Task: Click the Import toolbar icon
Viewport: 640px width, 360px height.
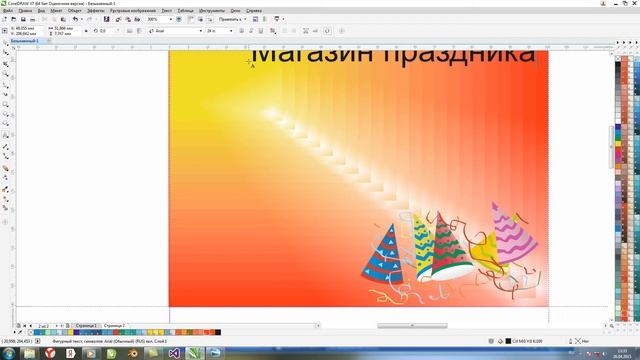Action: coord(118,19)
